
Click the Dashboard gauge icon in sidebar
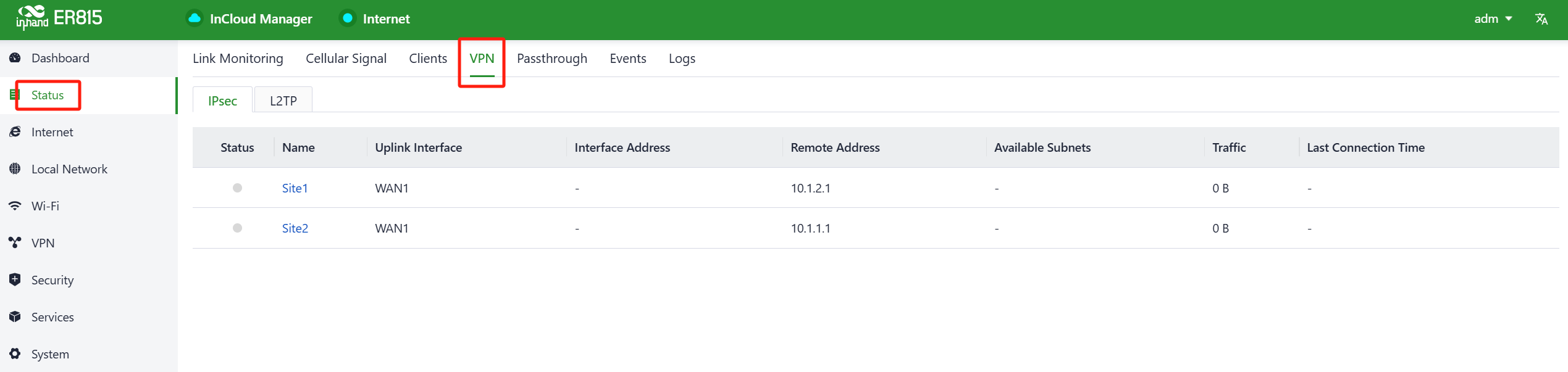coord(15,58)
